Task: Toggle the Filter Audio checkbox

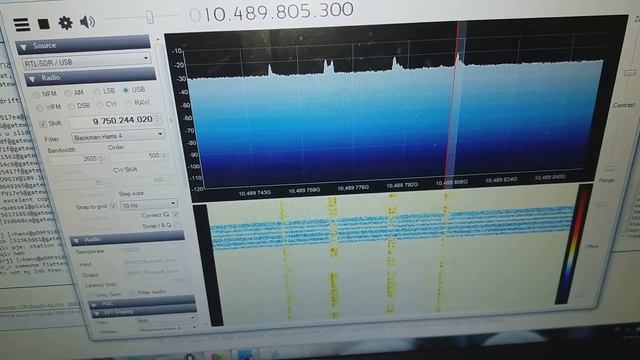Action: pyautogui.click(x=132, y=293)
